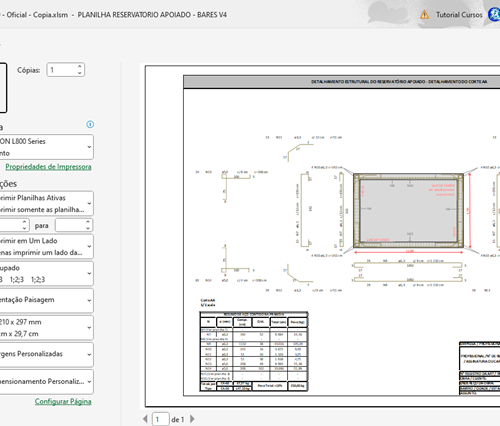Go to previous page arrow in preview
The width and height of the screenshot is (500, 426).
coord(145,419)
